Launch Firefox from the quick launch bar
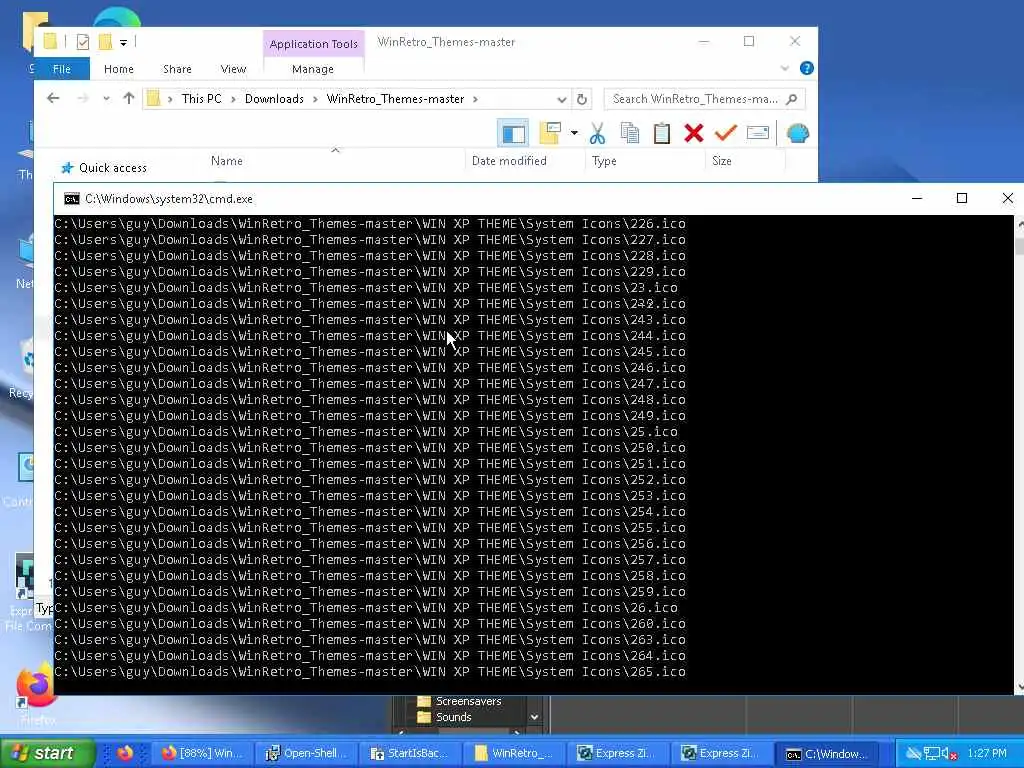1024x768 pixels. (x=125, y=753)
